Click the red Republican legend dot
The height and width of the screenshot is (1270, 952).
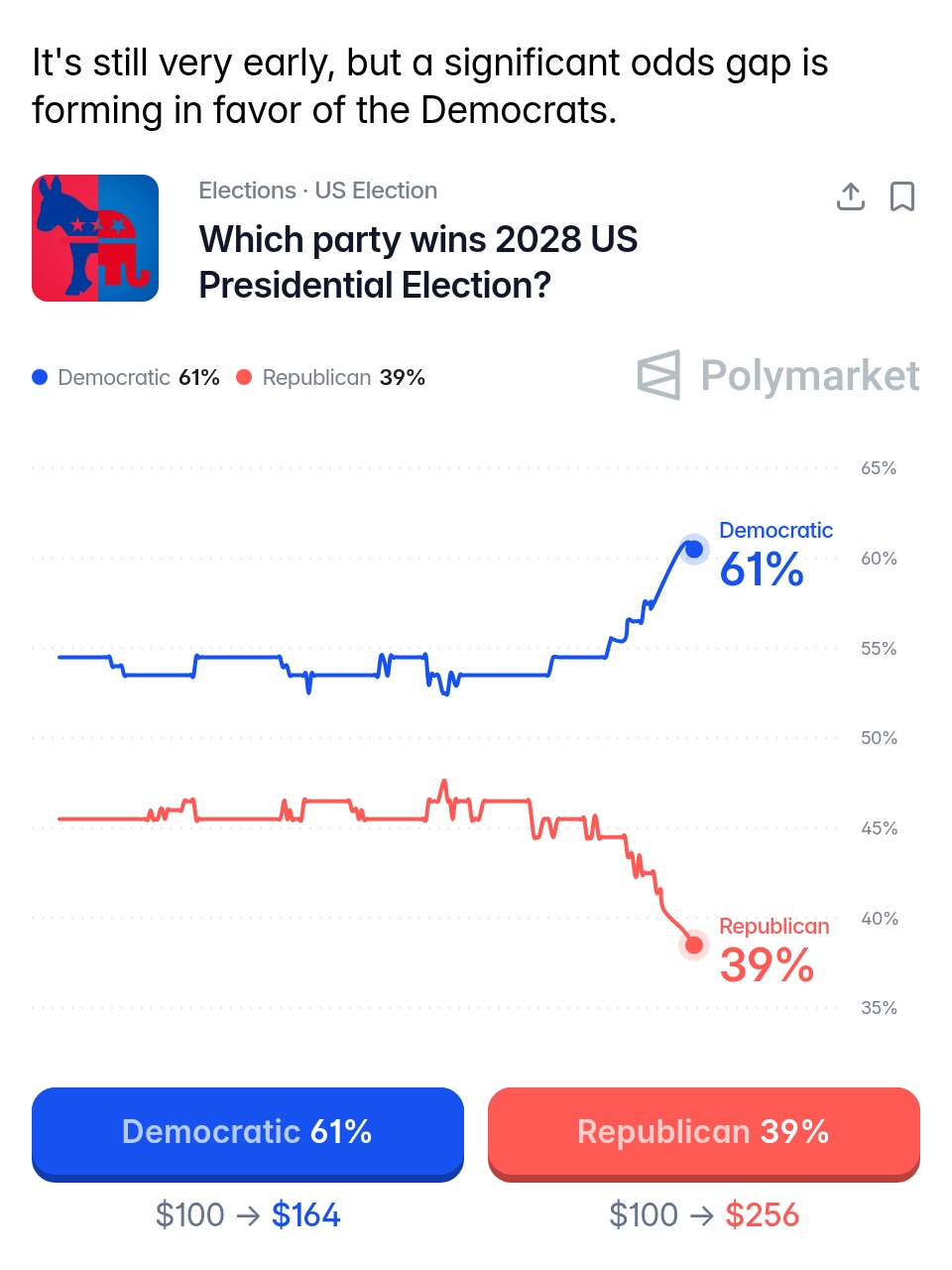point(244,377)
